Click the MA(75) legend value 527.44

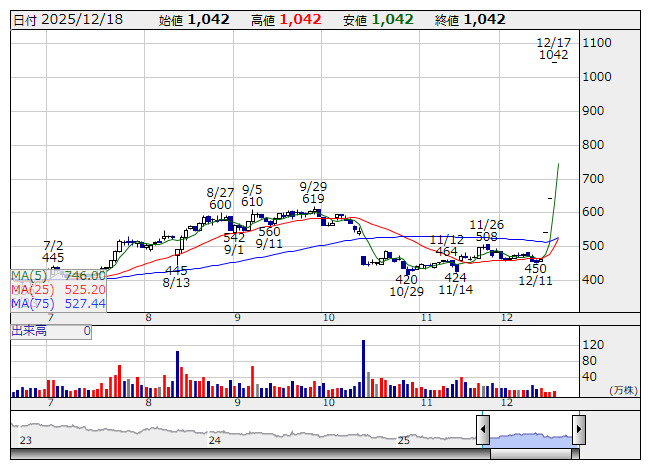coord(85,304)
